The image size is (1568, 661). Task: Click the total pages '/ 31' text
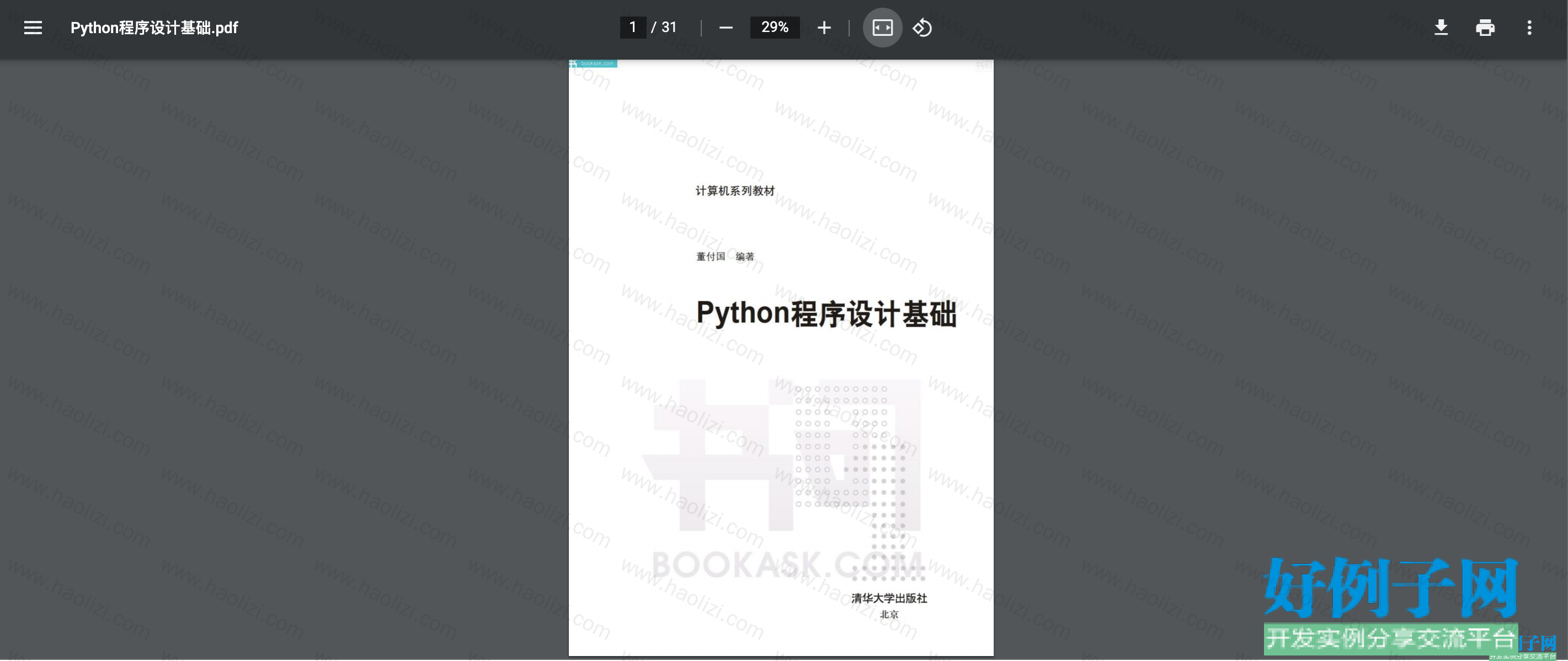pyautogui.click(x=664, y=28)
